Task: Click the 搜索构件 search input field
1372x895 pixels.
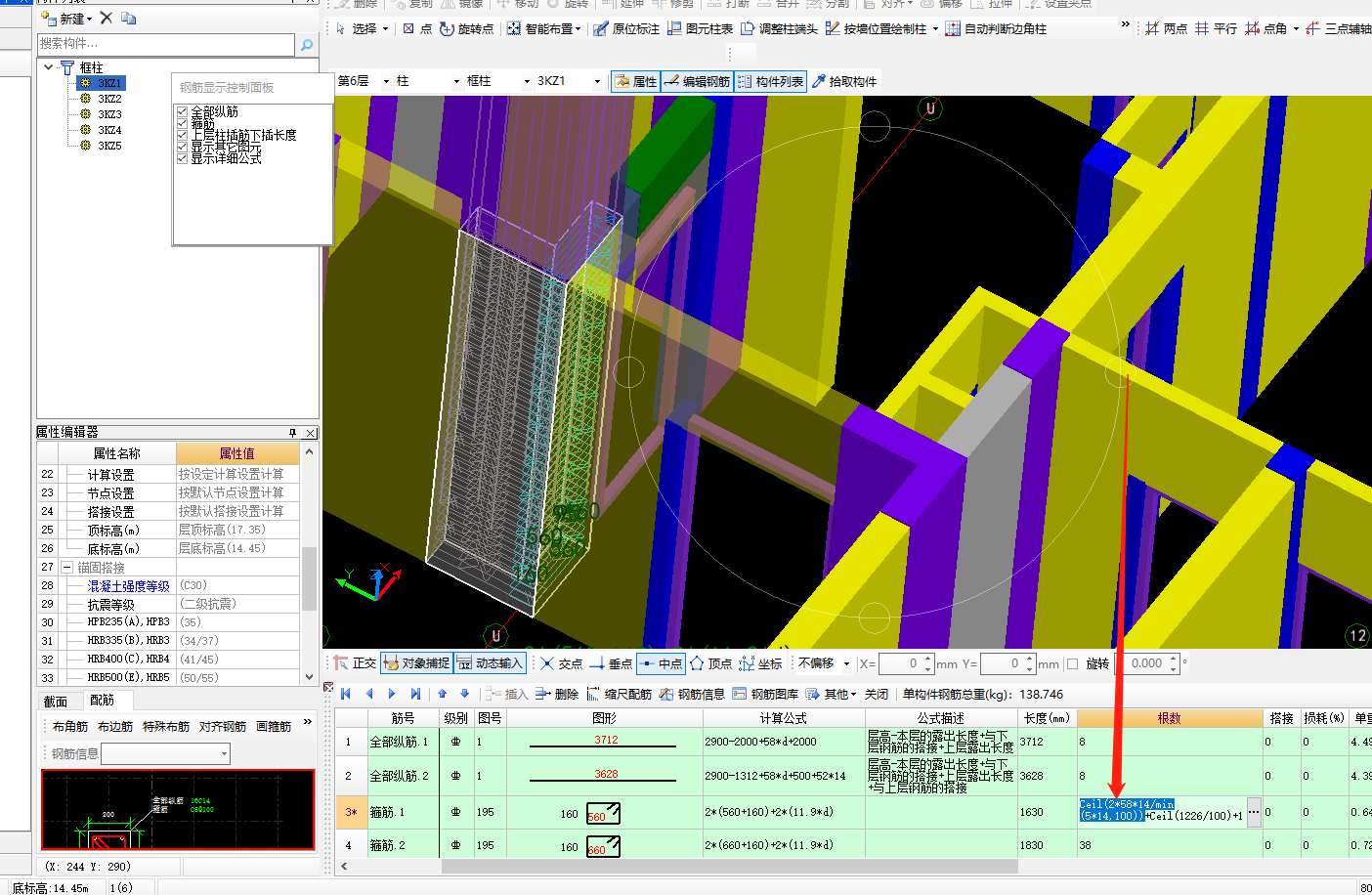Action: click(x=166, y=45)
